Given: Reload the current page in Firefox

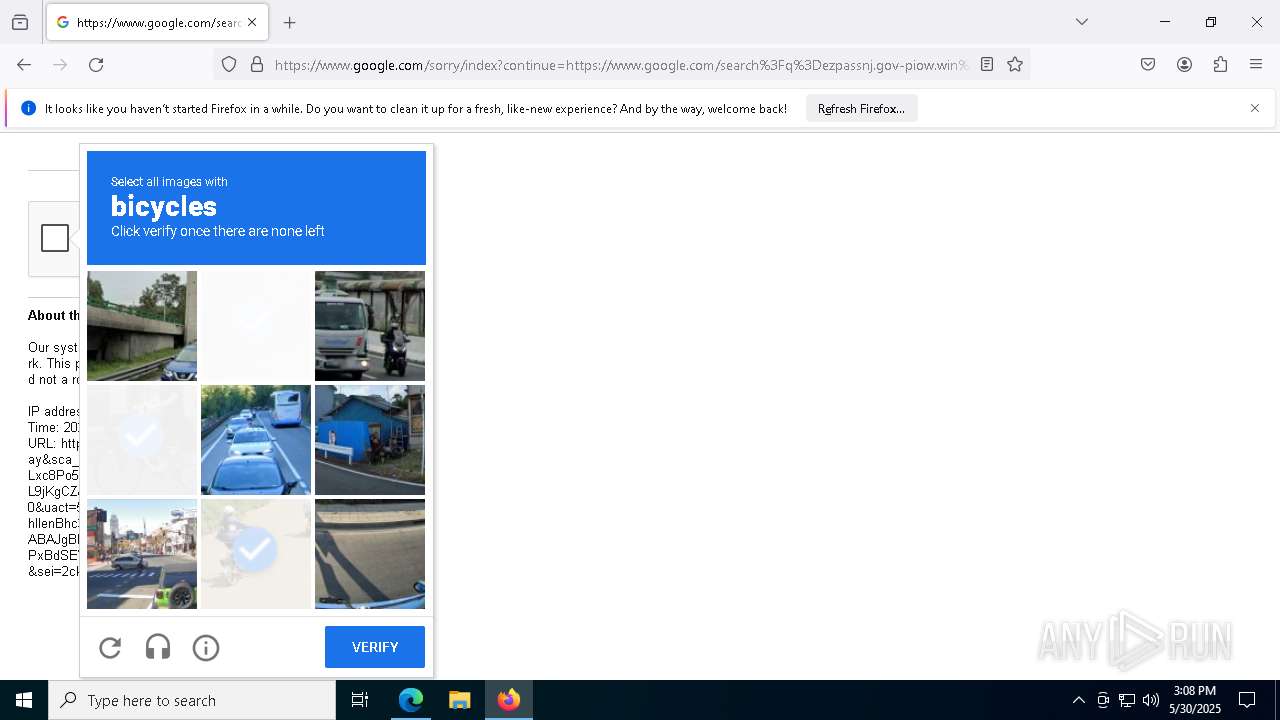Looking at the screenshot, I should [x=96, y=65].
